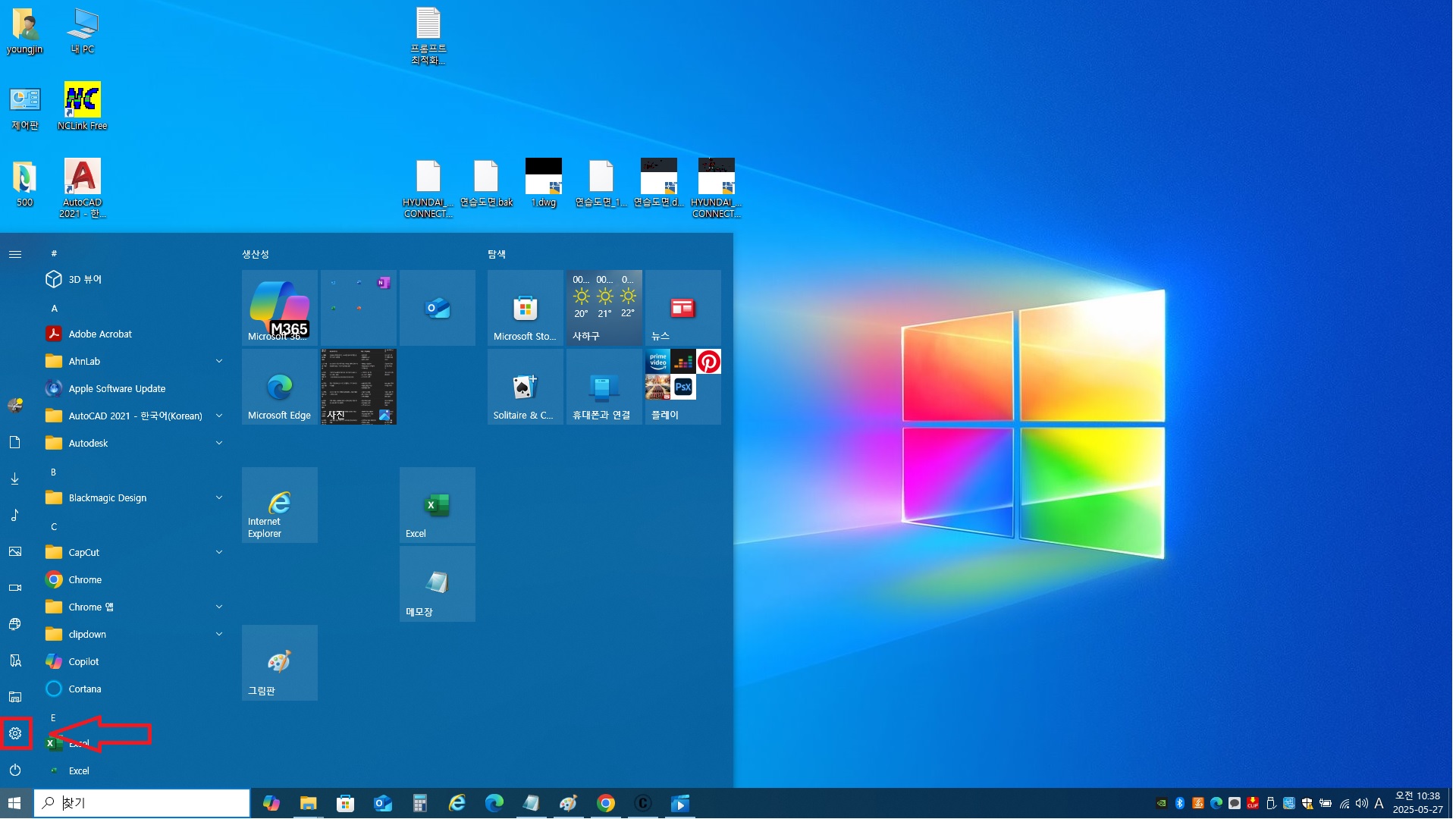Viewport: 1456px width, 819px height.
Task: Open the 그림판 (Paint) tile
Action: [279, 663]
